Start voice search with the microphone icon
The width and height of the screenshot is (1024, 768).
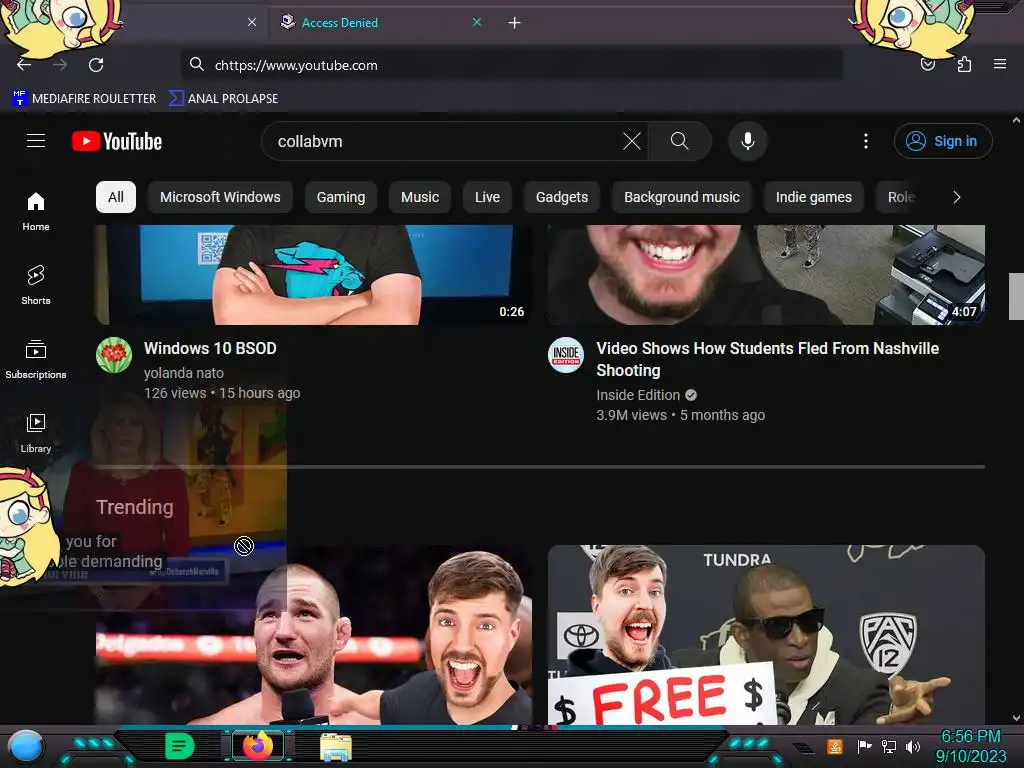(748, 141)
